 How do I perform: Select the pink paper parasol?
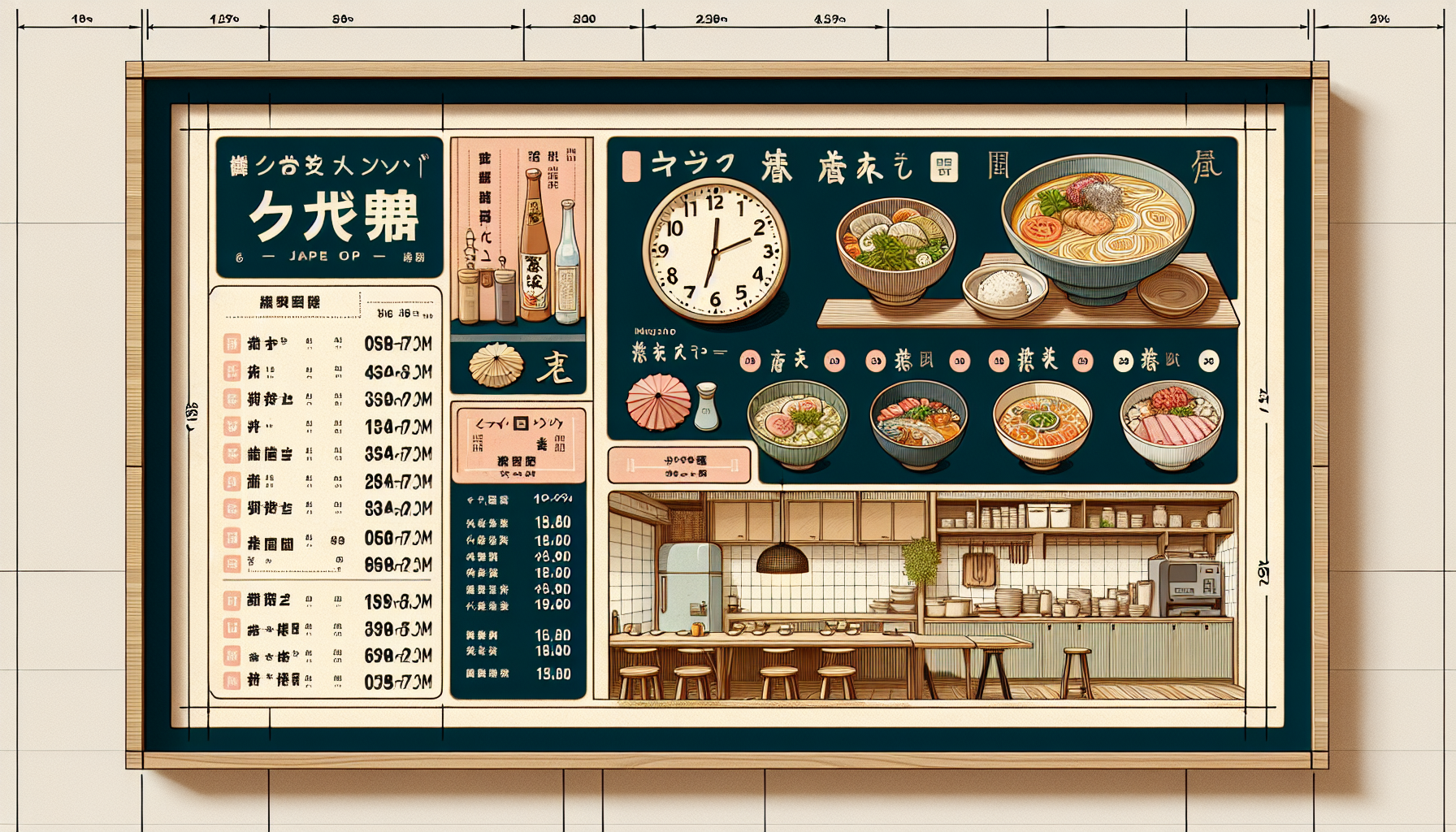(x=658, y=401)
